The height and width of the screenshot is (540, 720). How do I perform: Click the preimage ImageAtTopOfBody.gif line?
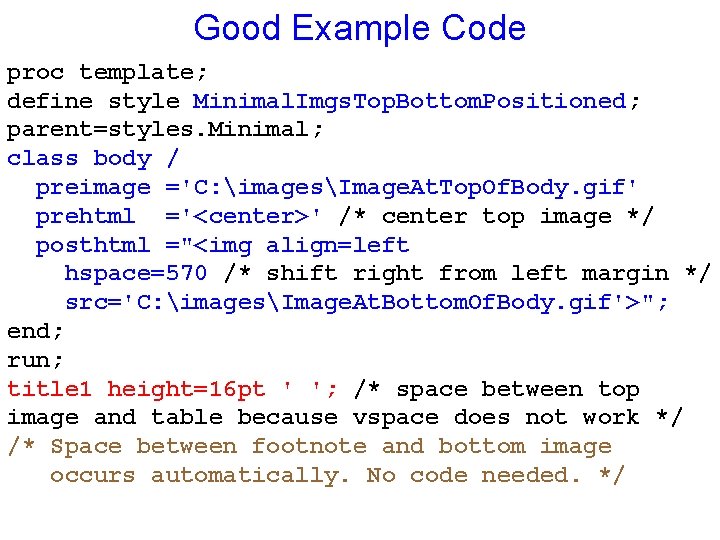click(336, 188)
